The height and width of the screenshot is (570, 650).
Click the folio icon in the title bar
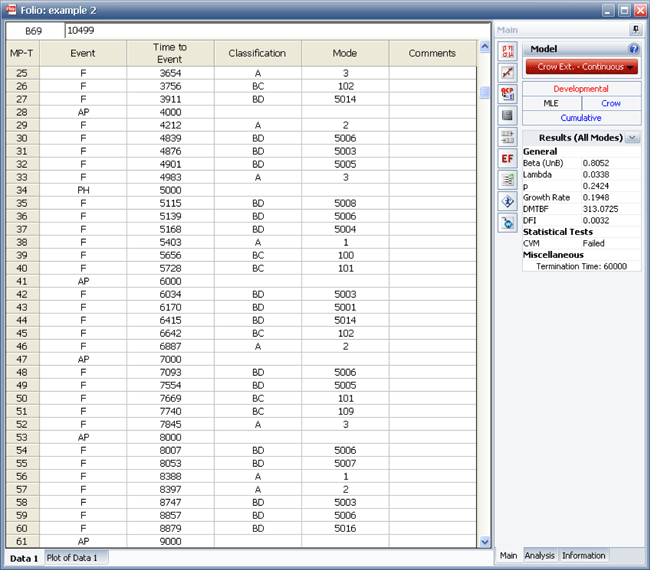point(11,10)
